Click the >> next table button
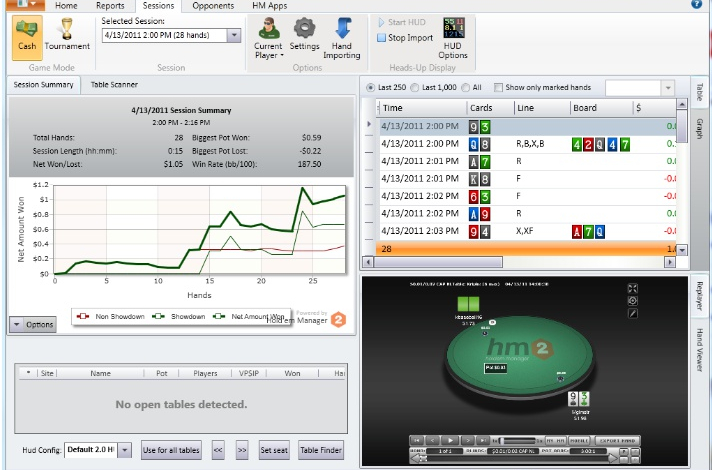Image resolution: width=712 pixels, height=470 pixels. point(242,450)
